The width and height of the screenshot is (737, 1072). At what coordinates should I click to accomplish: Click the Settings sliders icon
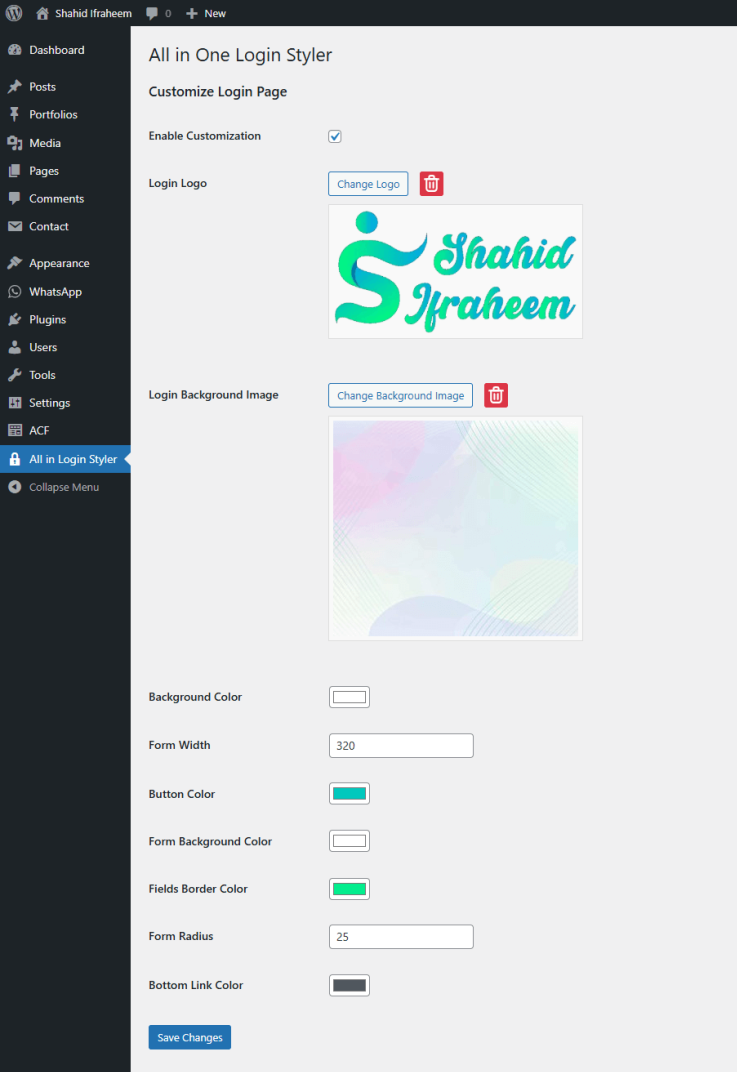[x=15, y=403]
